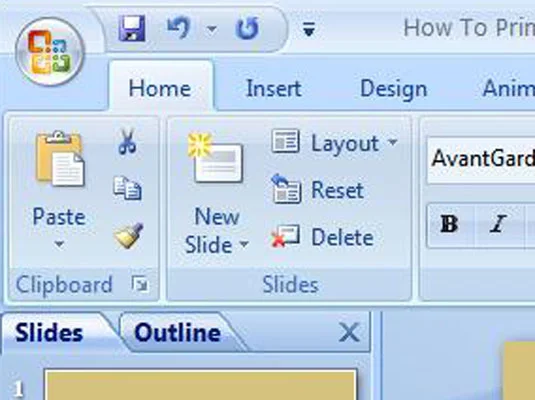Open the Undo history dropdown arrow
Screen dimensions: 535x400
click(x=212, y=29)
